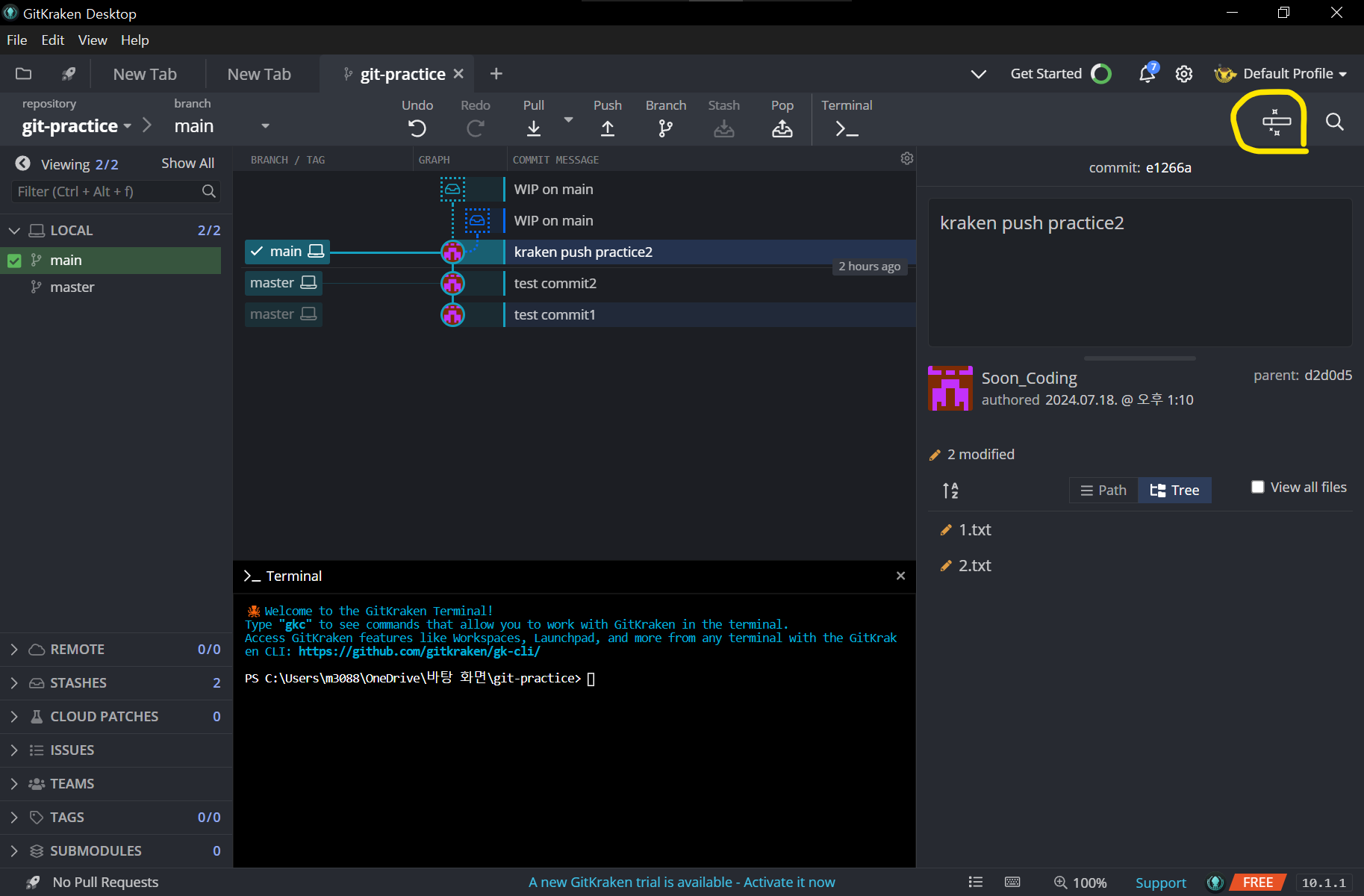The width and height of the screenshot is (1364, 896).
Task: Expand the TAGS section
Action: click(x=14, y=818)
